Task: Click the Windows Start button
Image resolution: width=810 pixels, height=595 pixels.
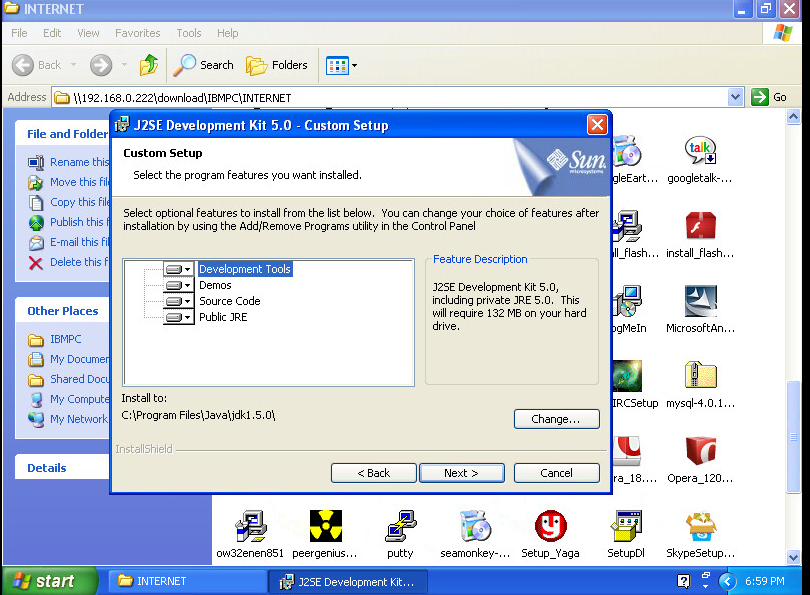Action: tap(49, 581)
